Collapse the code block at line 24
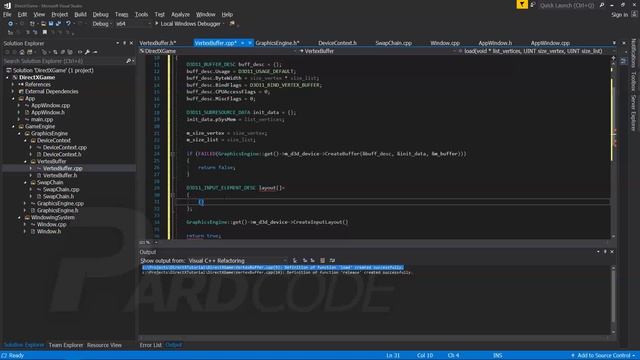 point(173,154)
